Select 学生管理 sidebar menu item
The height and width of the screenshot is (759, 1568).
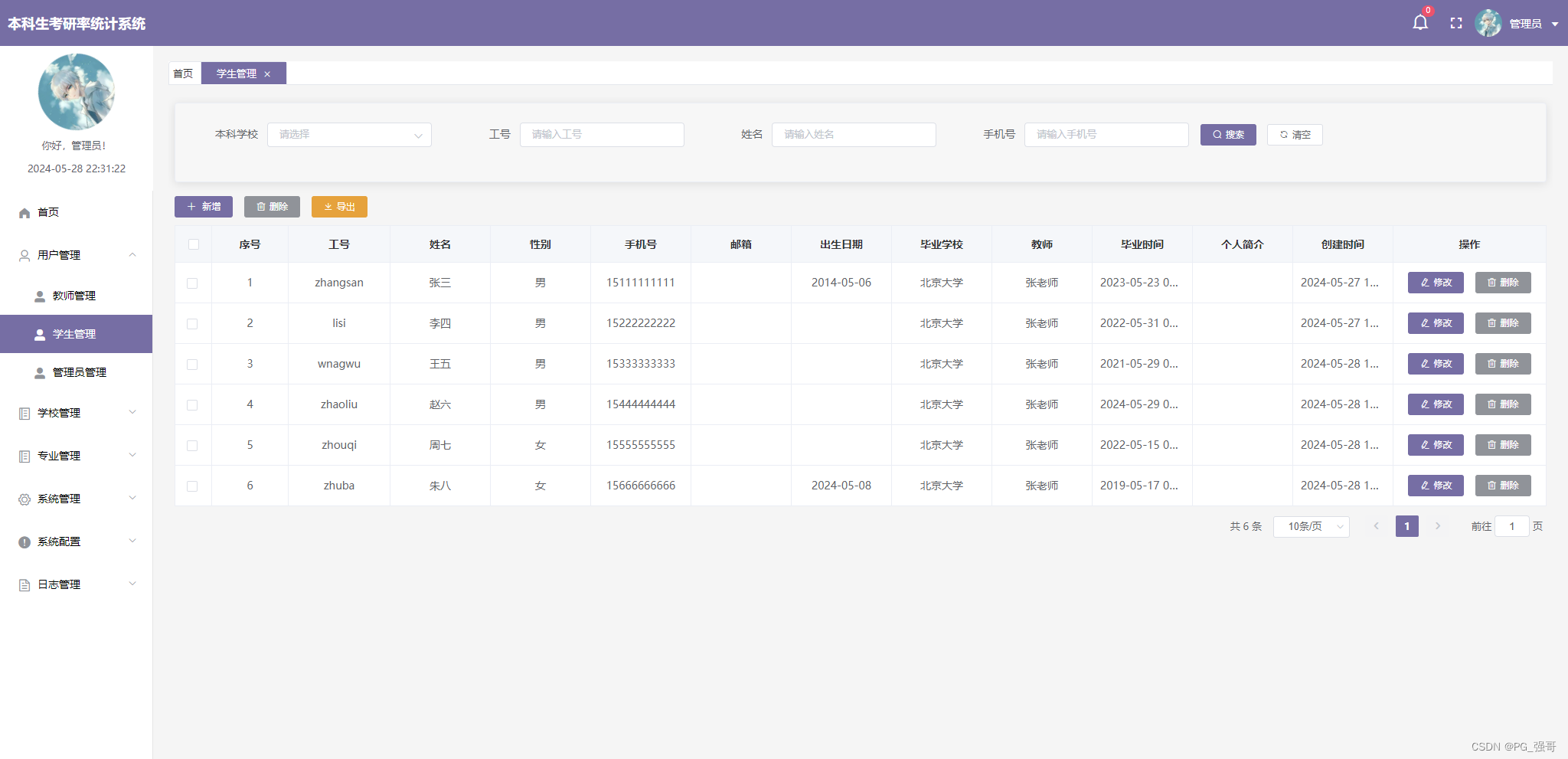coord(76,334)
